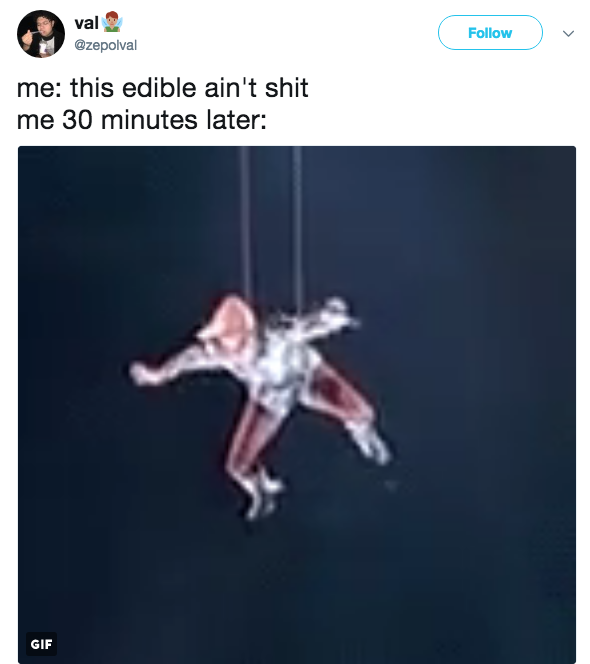
Task: Click the performer's silver boots at bottom
Action: tap(260, 493)
